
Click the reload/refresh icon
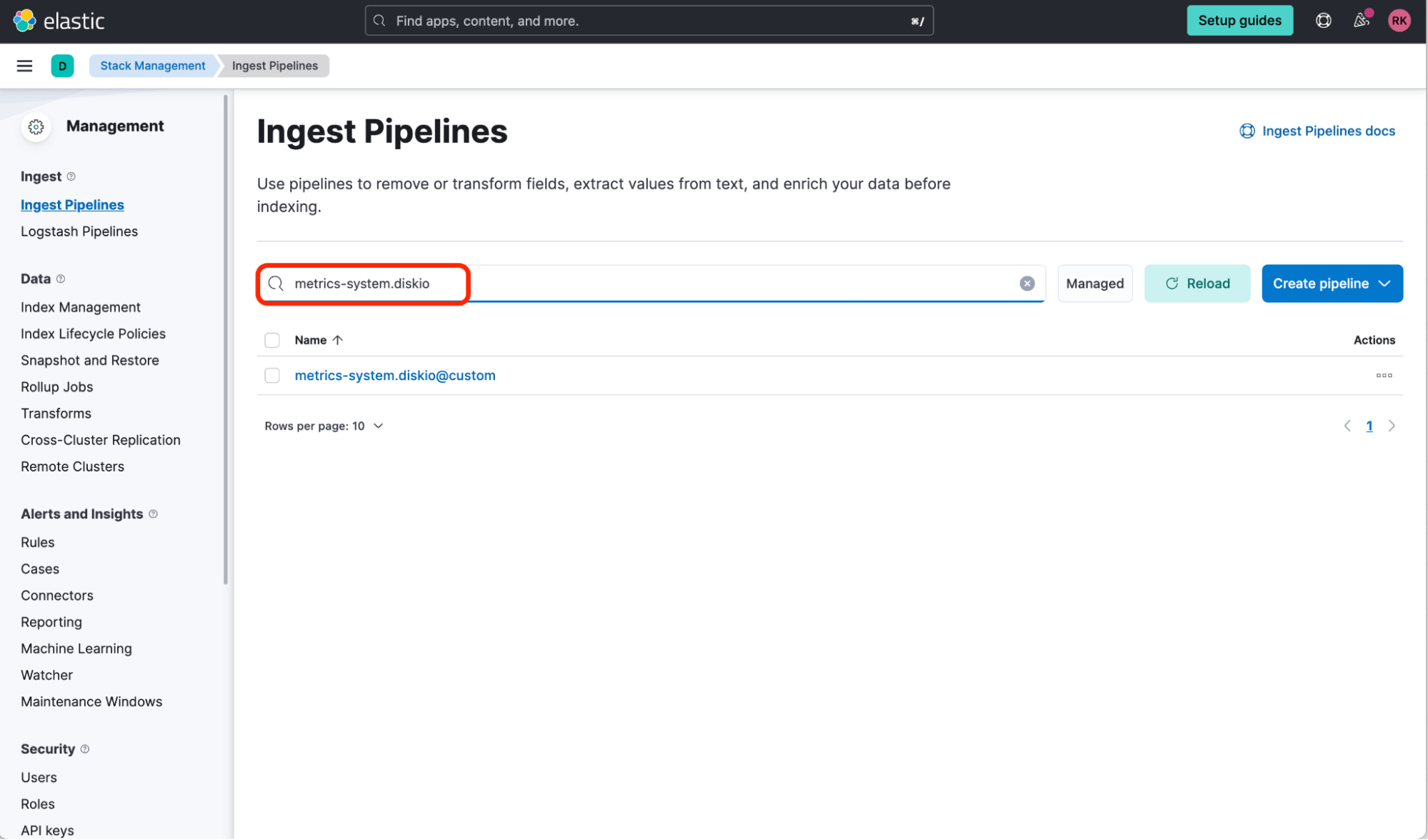click(1172, 283)
